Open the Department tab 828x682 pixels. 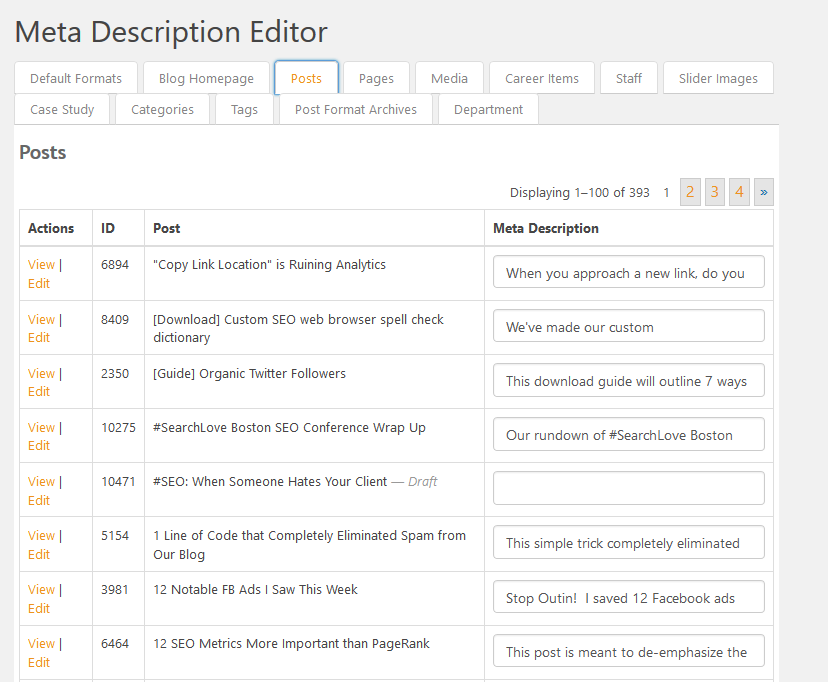488,109
